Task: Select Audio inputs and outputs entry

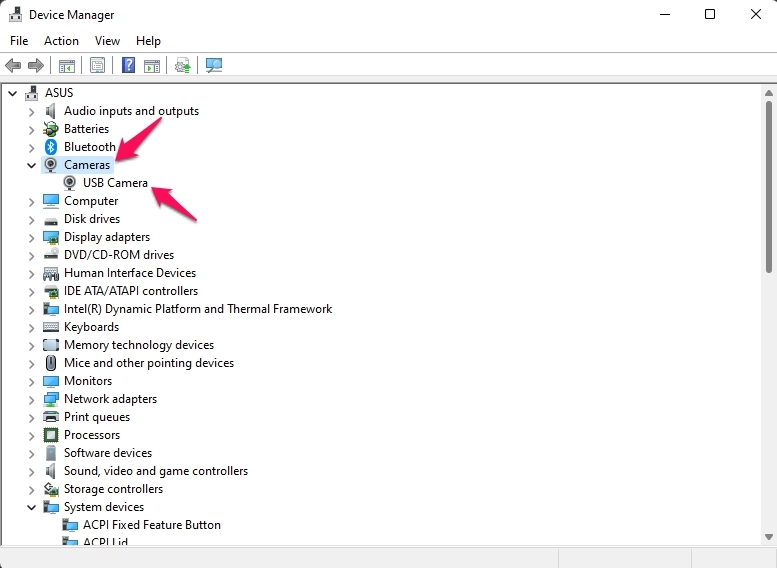Action: click(x=131, y=111)
